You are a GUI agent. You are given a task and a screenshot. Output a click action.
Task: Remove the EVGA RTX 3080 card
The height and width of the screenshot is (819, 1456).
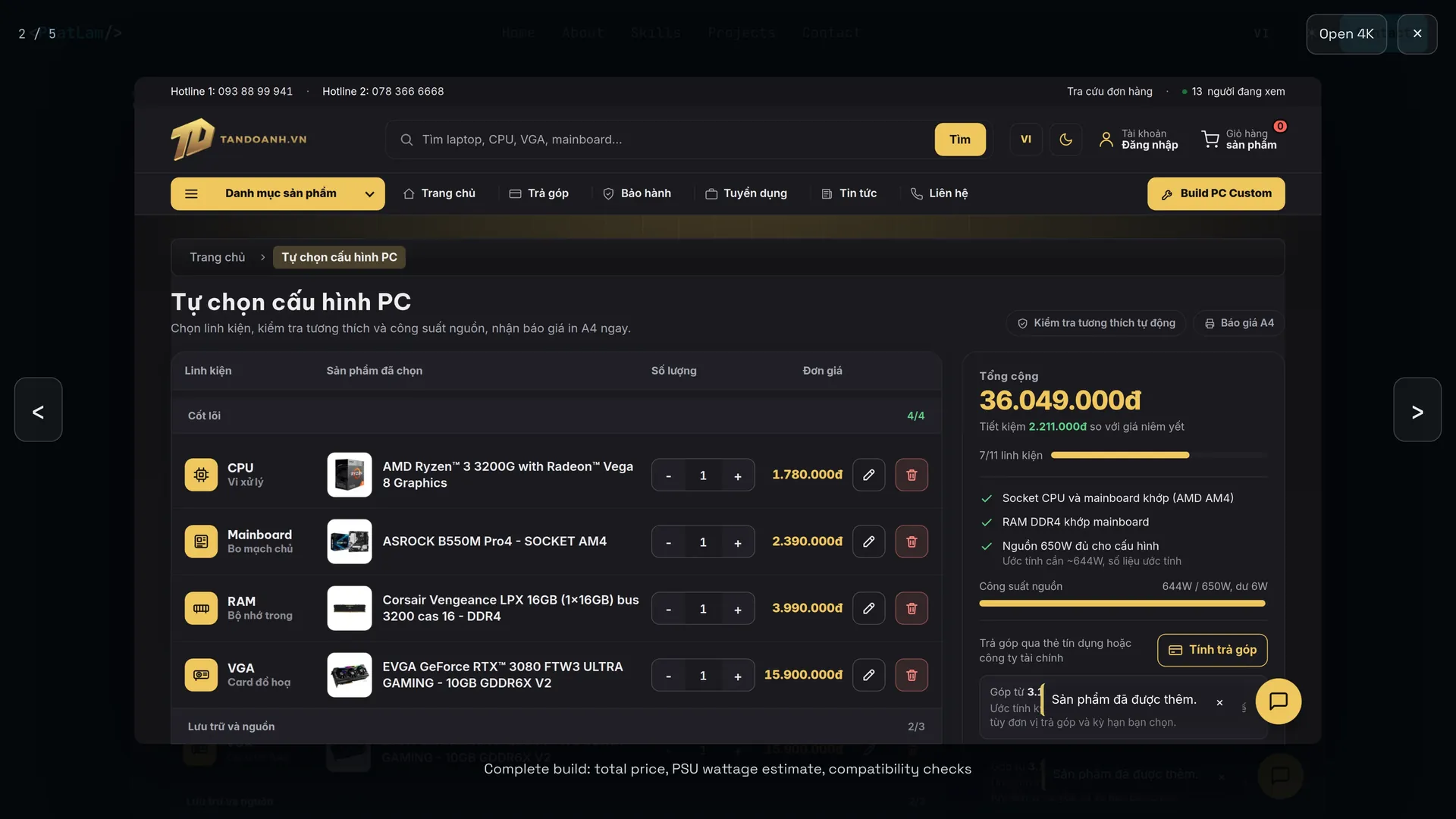912,675
